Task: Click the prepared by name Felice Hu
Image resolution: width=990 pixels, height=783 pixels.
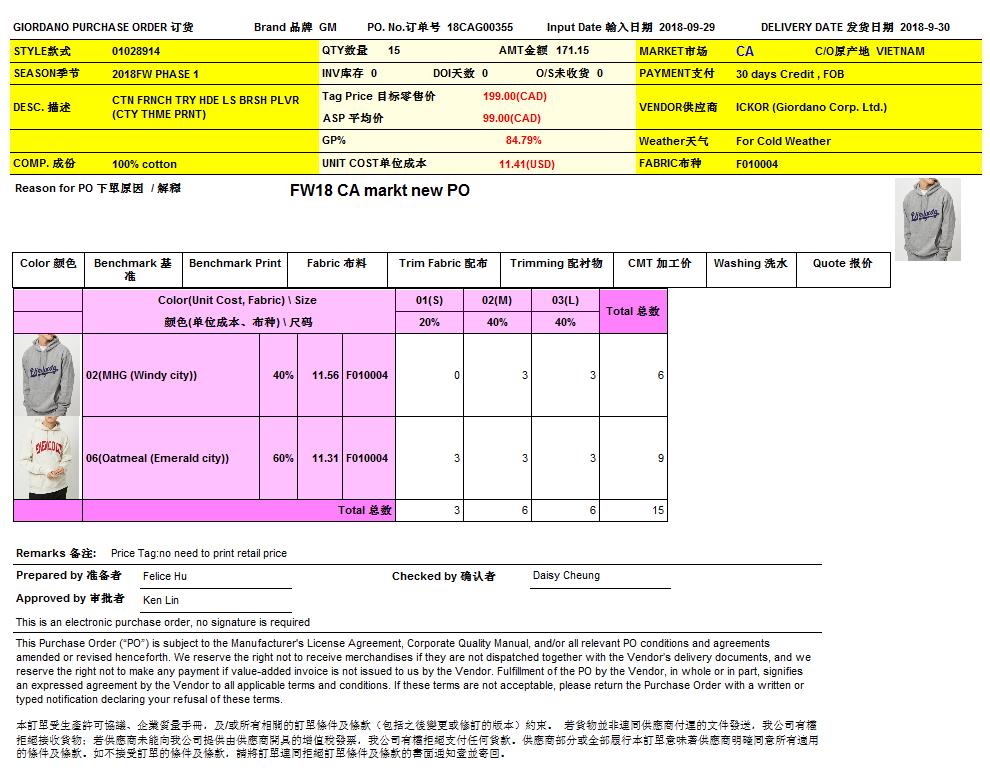Action: [x=165, y=577]
